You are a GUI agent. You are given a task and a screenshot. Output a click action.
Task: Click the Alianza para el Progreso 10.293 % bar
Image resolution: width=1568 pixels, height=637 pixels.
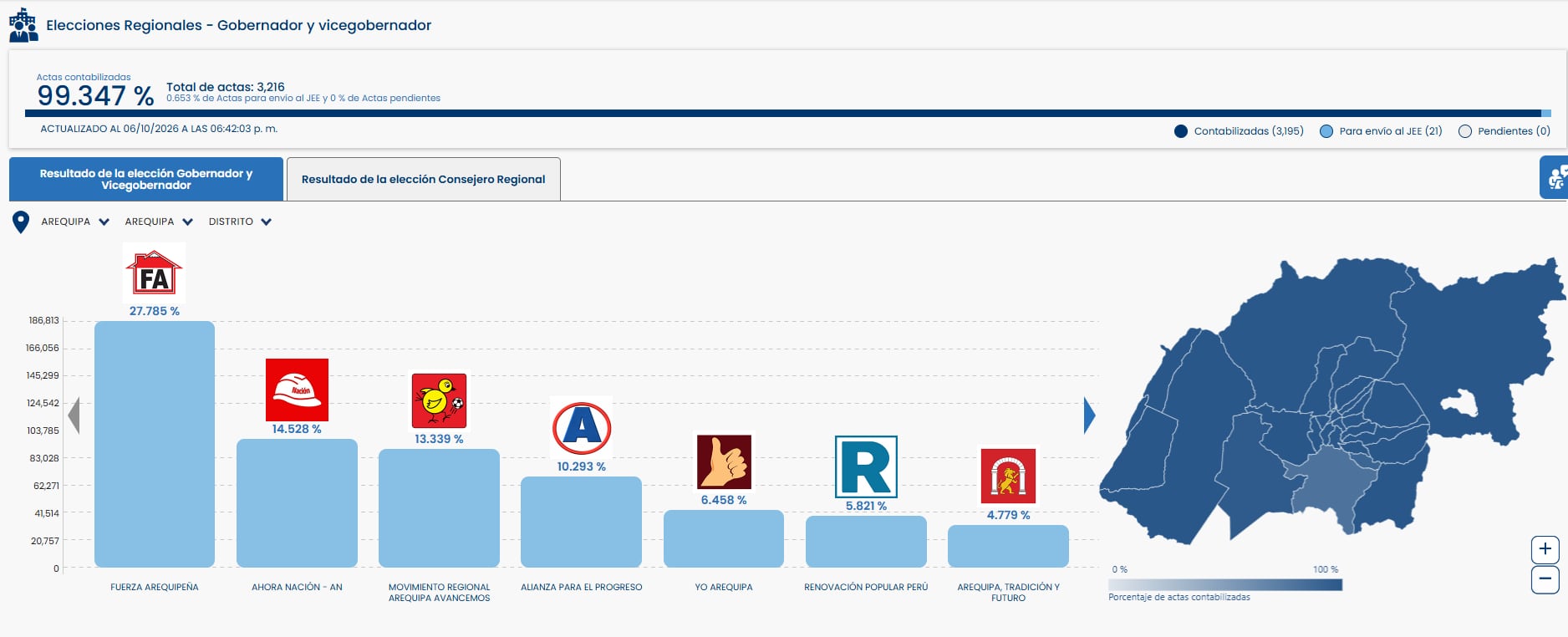[x=582, y=522]
